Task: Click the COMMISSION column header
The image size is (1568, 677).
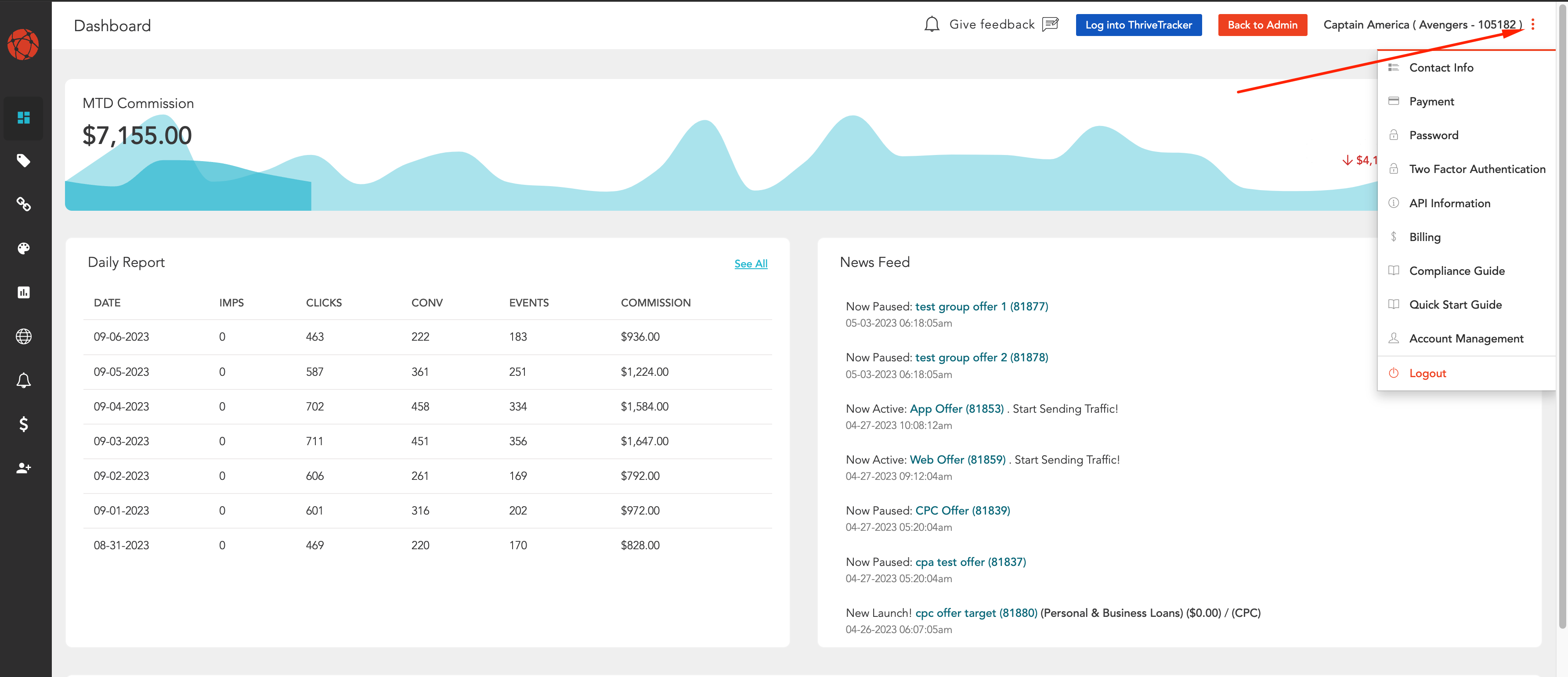Action: pyautogui.click(x=656, y=303)
